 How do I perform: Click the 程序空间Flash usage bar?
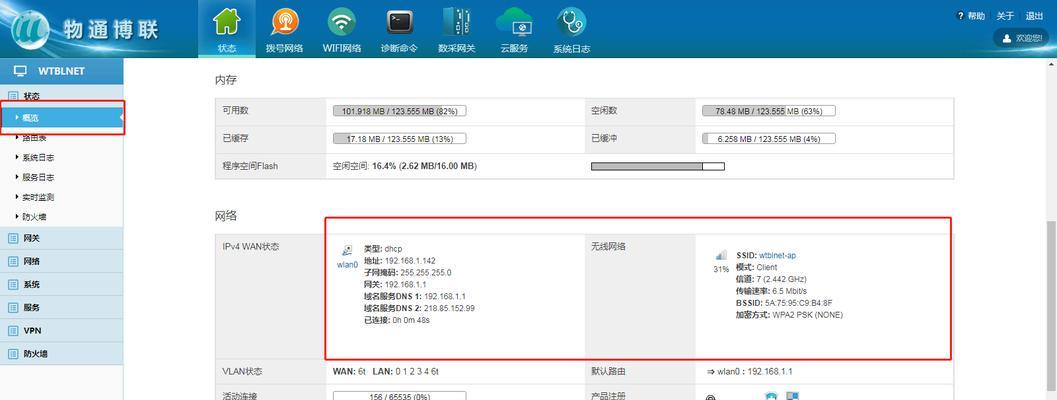coord(658,166)
